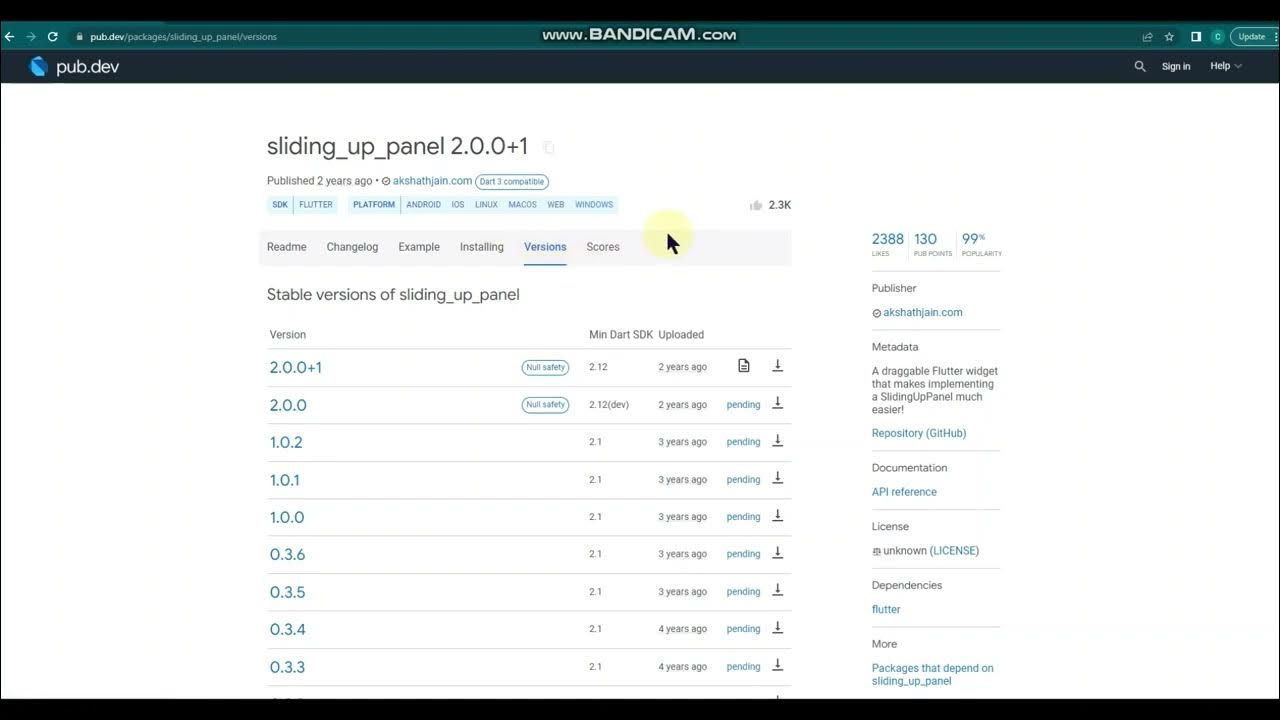Click the browser profile avatar
Viewport: 1280px width, 720px height.
coord(1217,36)
